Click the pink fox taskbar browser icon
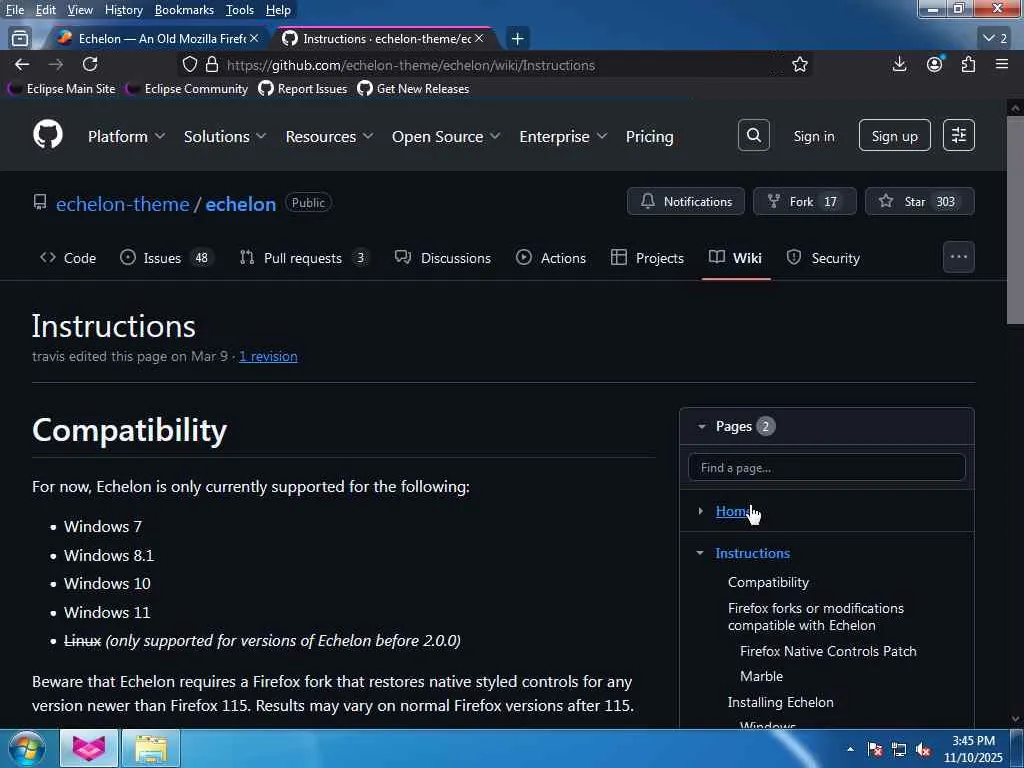 (x=89, y=748)
